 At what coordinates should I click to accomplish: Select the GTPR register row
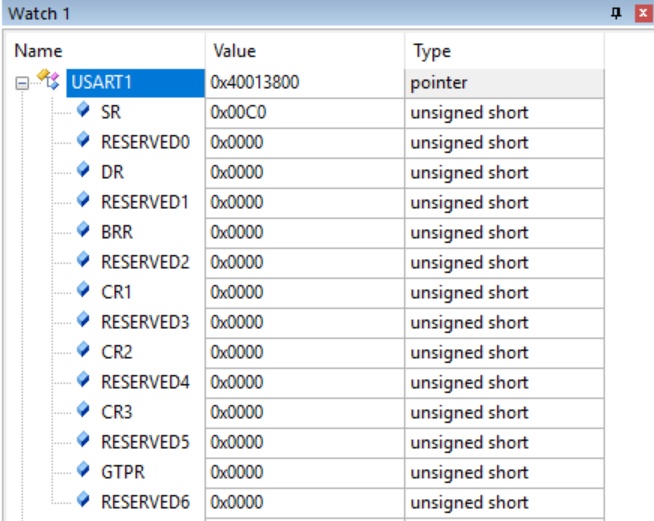123,473
